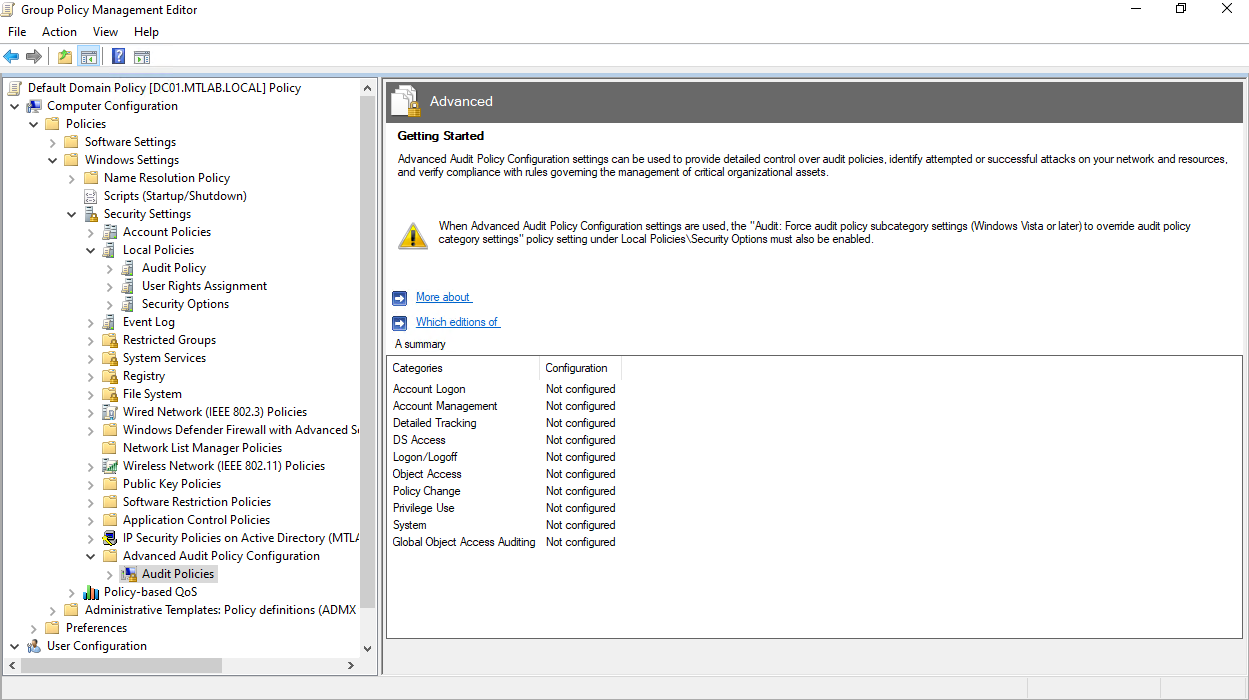Click the Back arrow toolbar icon
The image size is (1249, 700).
[12, 57]
